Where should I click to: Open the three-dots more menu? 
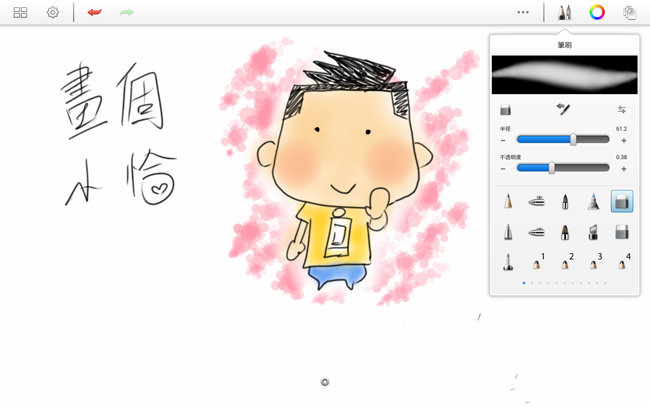523,12
